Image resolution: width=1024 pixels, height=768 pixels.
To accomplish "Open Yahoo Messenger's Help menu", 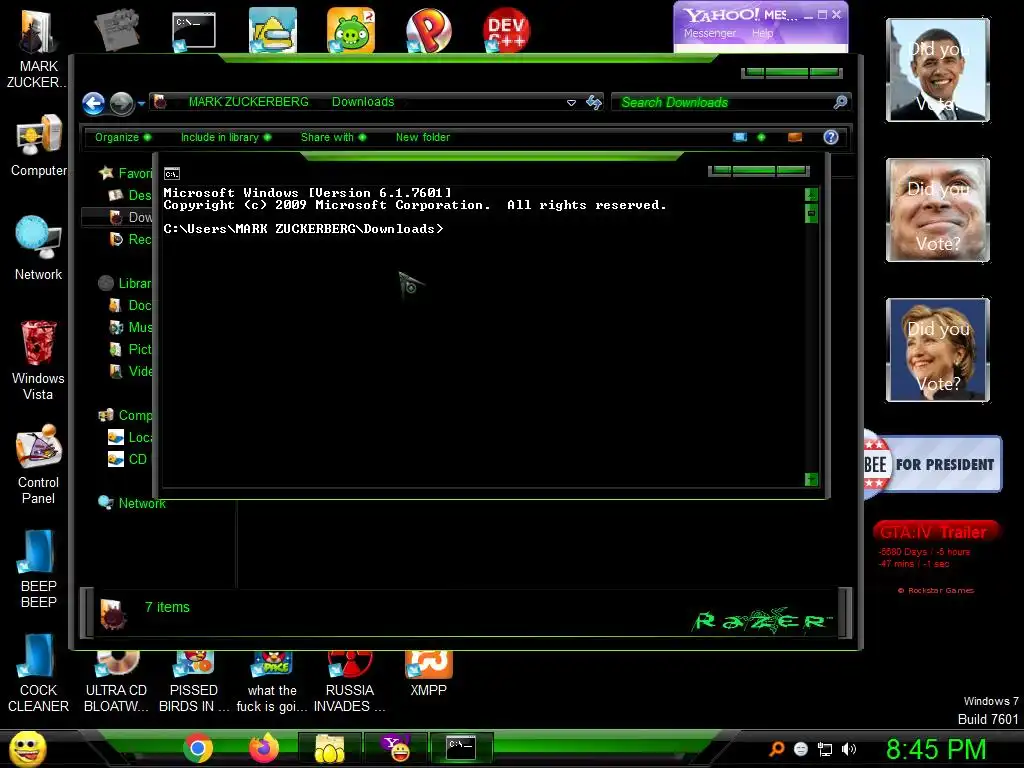I will click(762, 33).
